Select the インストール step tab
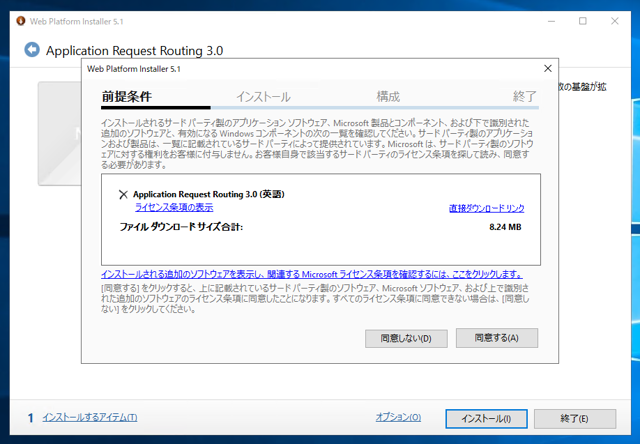This screenshot has height=444, width=640. pyautogui.click(x=263, y=97)
